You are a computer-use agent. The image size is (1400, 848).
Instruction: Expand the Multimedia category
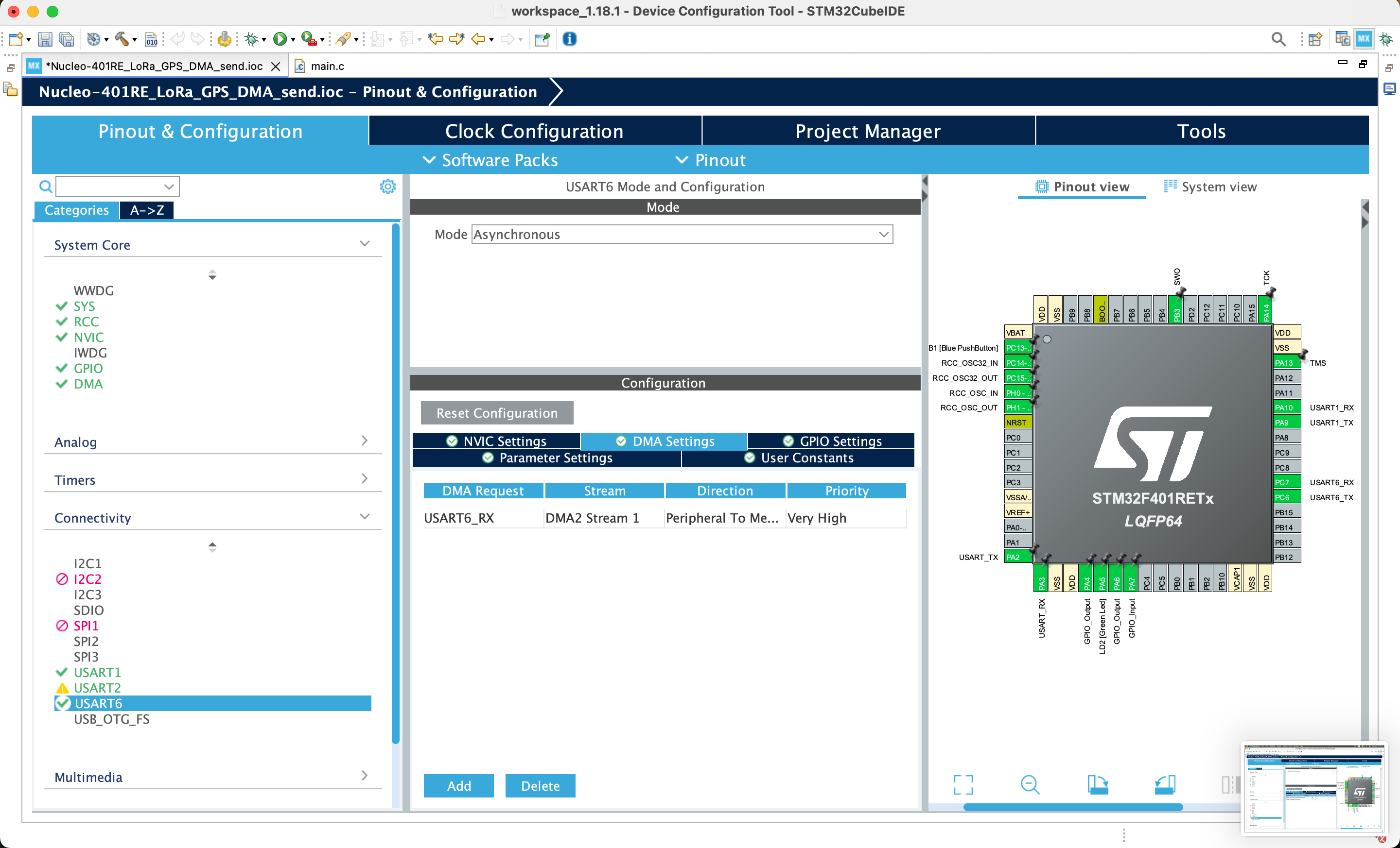coord(364,775)
